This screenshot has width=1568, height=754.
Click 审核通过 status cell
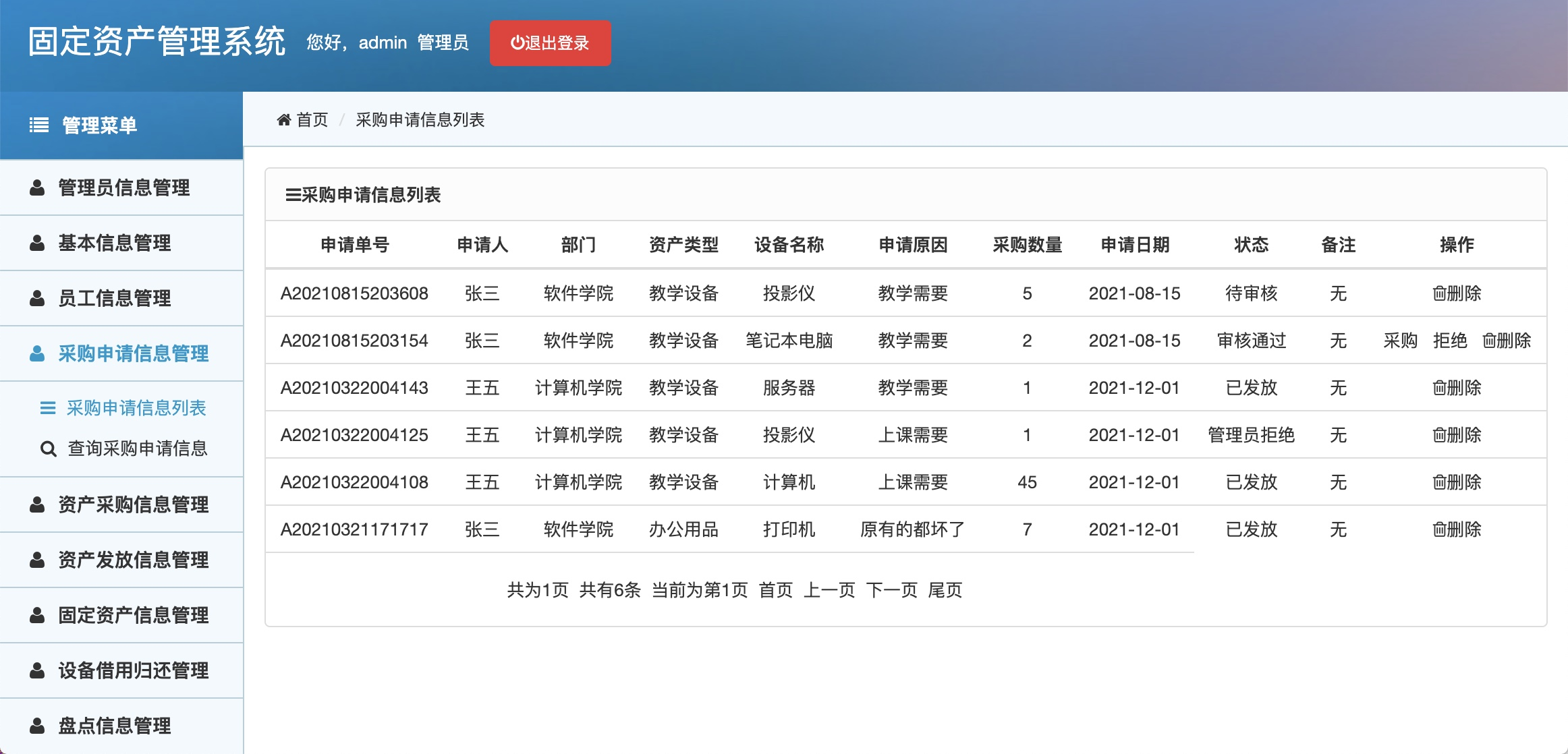(x=1252, y=341)
